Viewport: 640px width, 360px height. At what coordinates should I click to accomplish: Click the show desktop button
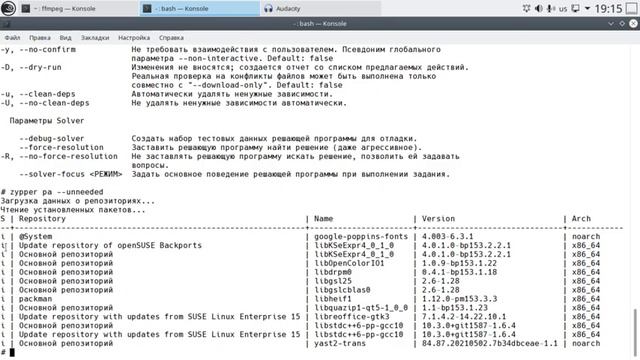tap(631, 9)
